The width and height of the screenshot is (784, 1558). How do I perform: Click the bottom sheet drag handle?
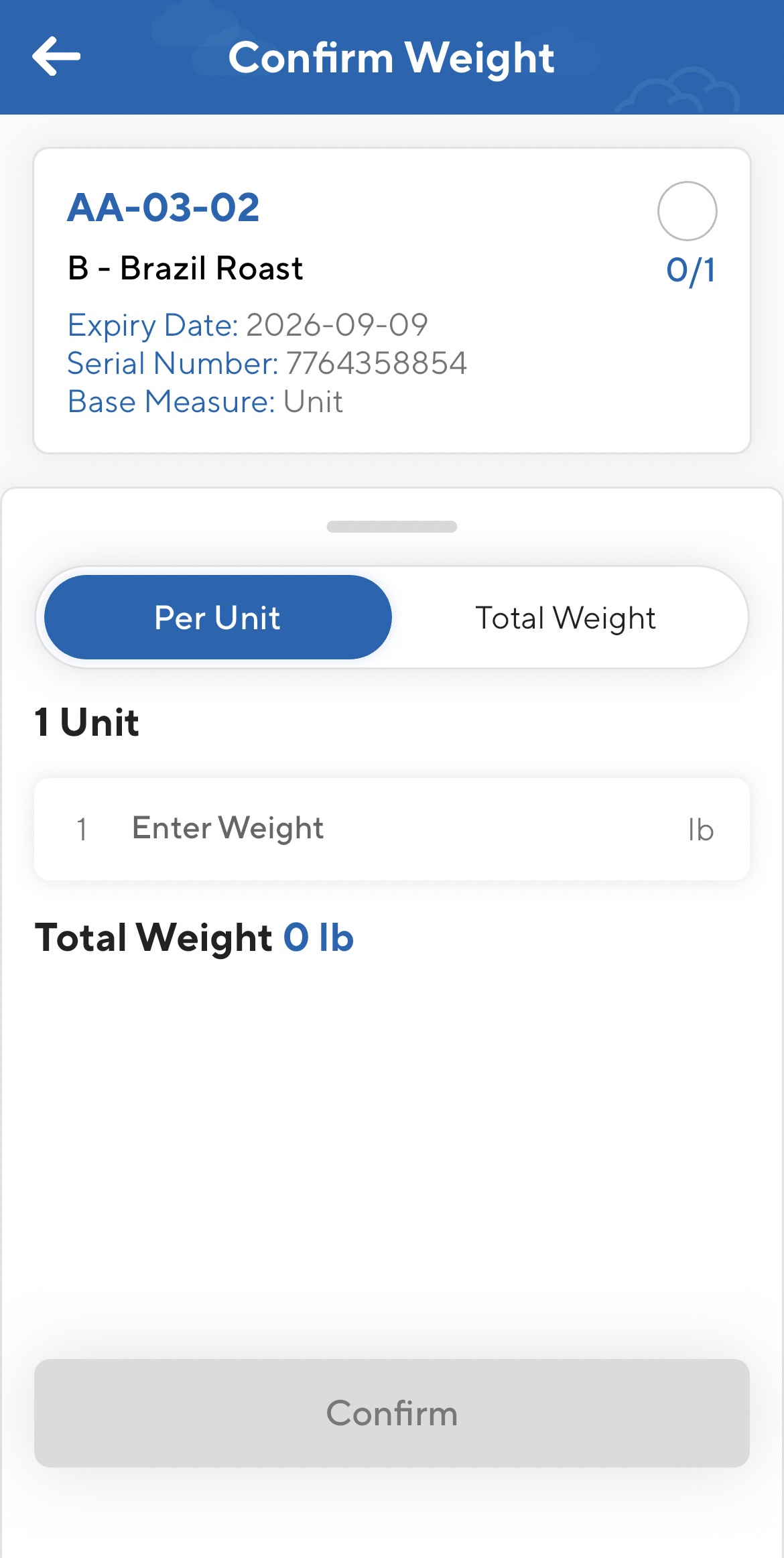392,527
